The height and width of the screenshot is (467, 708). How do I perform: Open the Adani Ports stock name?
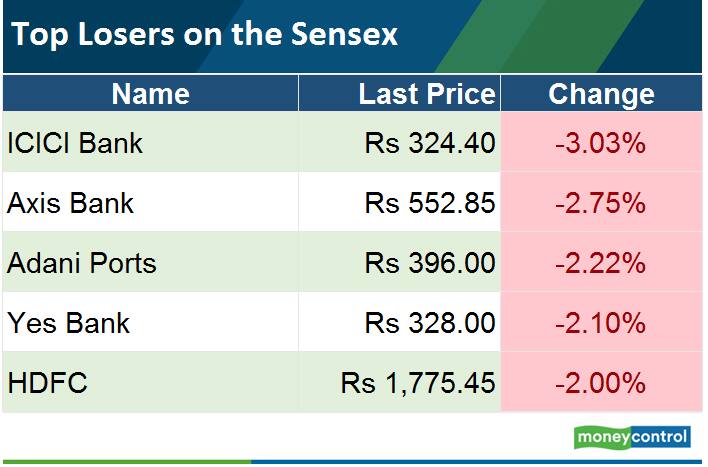pyautogui.click(x=82, y=263)
